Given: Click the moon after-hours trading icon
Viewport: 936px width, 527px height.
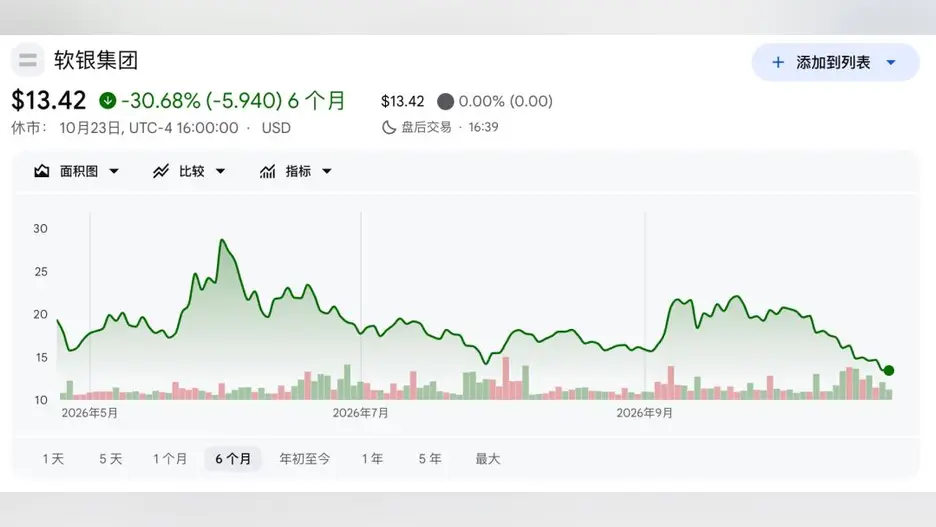Looking at the screenshot, I should [389, 127].
